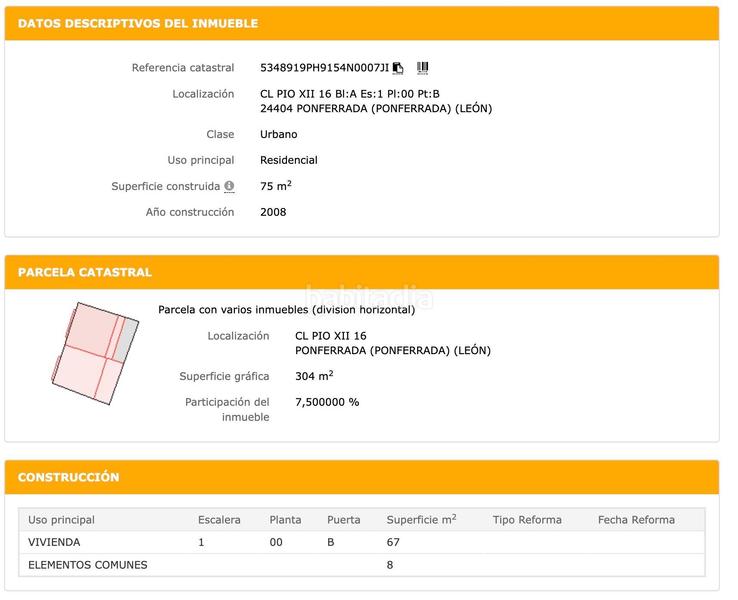Viewport: 738px width, 600px height.
Task: Click the Planta column header
Action: pyautogui.click(x=285, y=520)
